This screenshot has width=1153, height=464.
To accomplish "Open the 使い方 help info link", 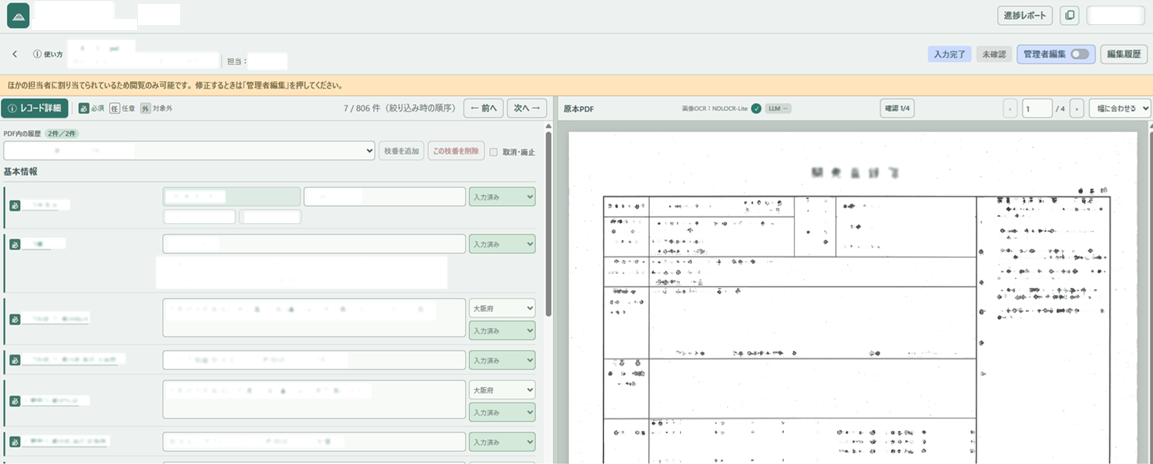I will tap(48, 54).
